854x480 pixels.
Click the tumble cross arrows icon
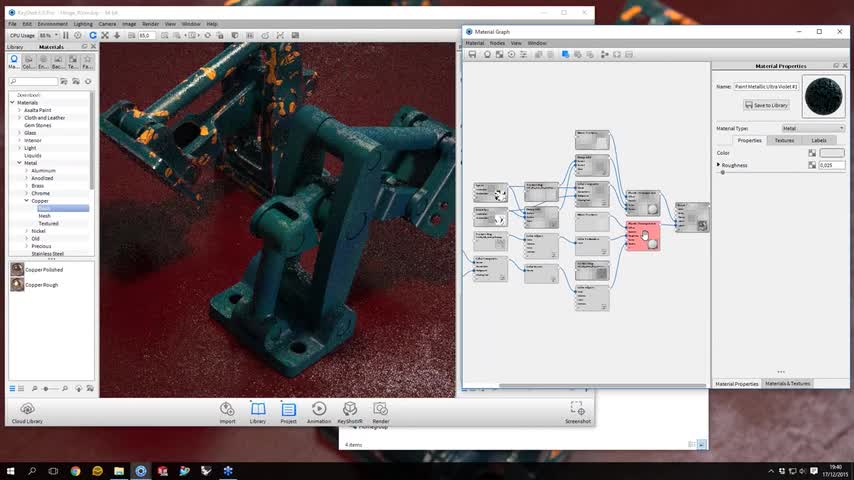pos(105,35)
